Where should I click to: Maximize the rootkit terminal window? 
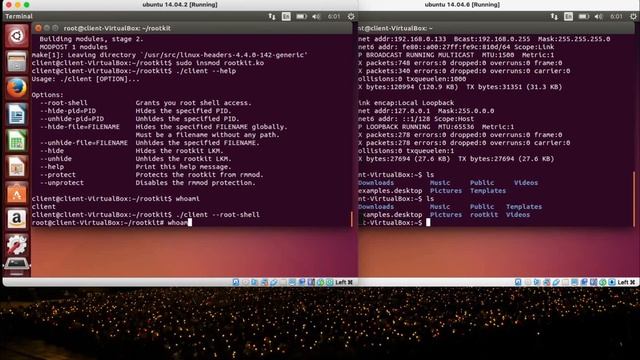click(x=55, y=28)
